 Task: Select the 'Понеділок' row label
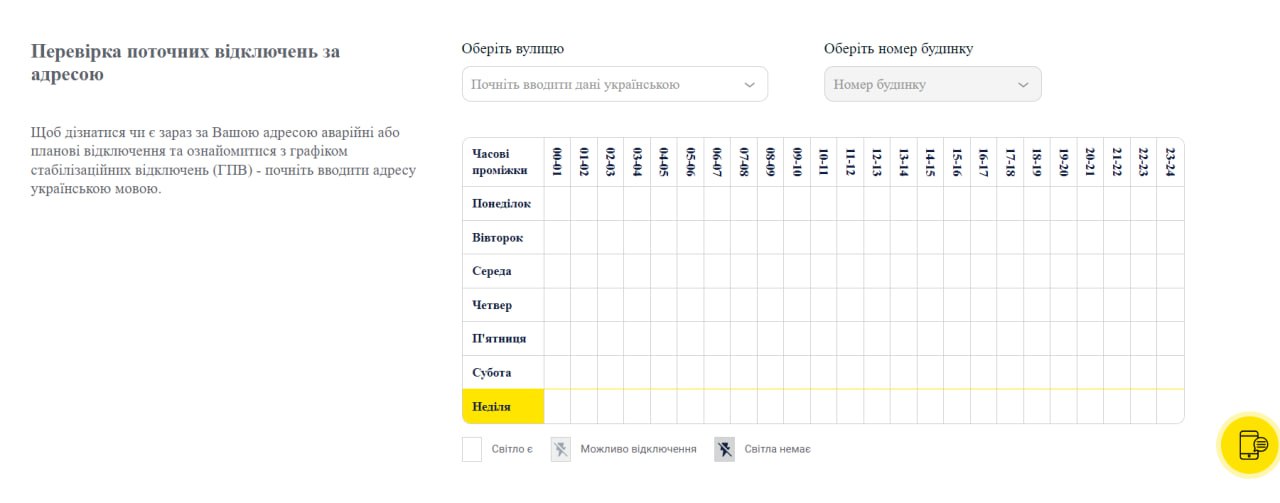tap(502, 204)
